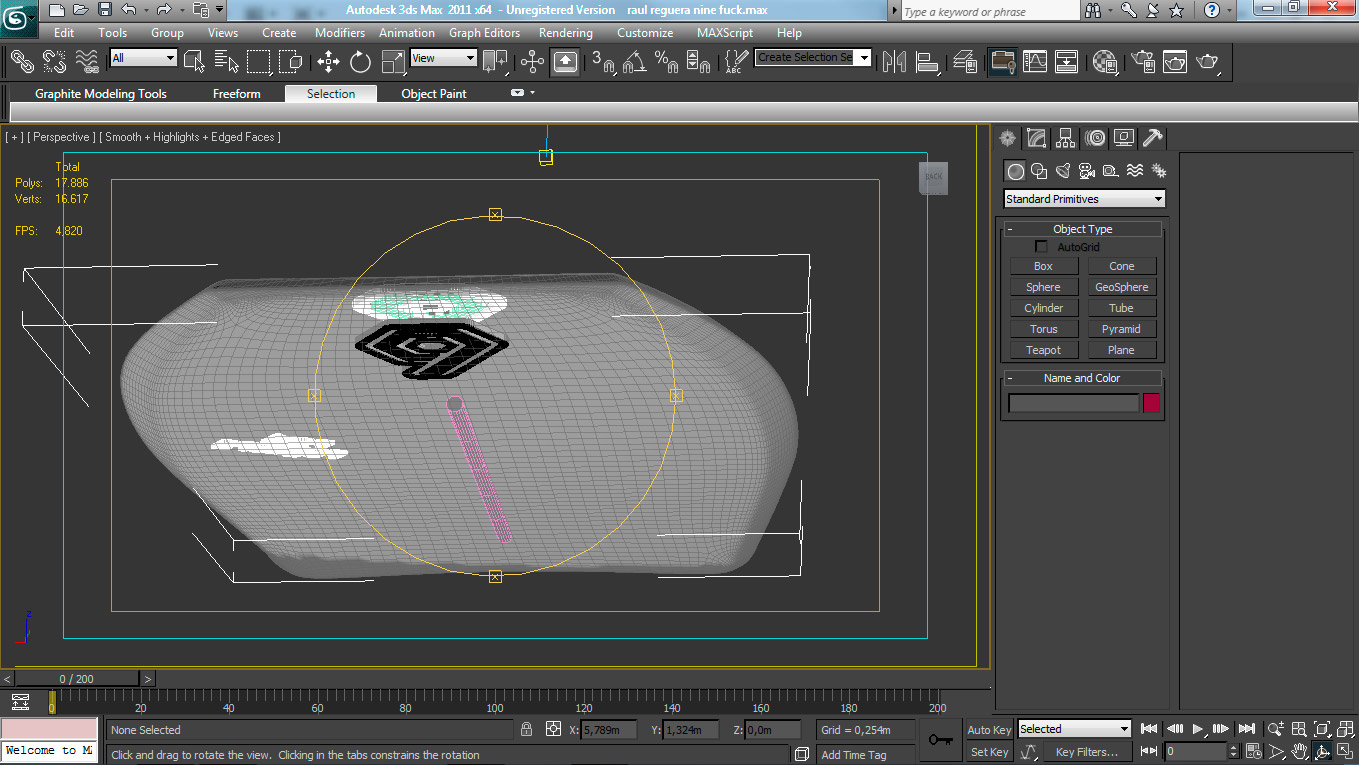Click the Mirror tool icon

pos(893,62)
